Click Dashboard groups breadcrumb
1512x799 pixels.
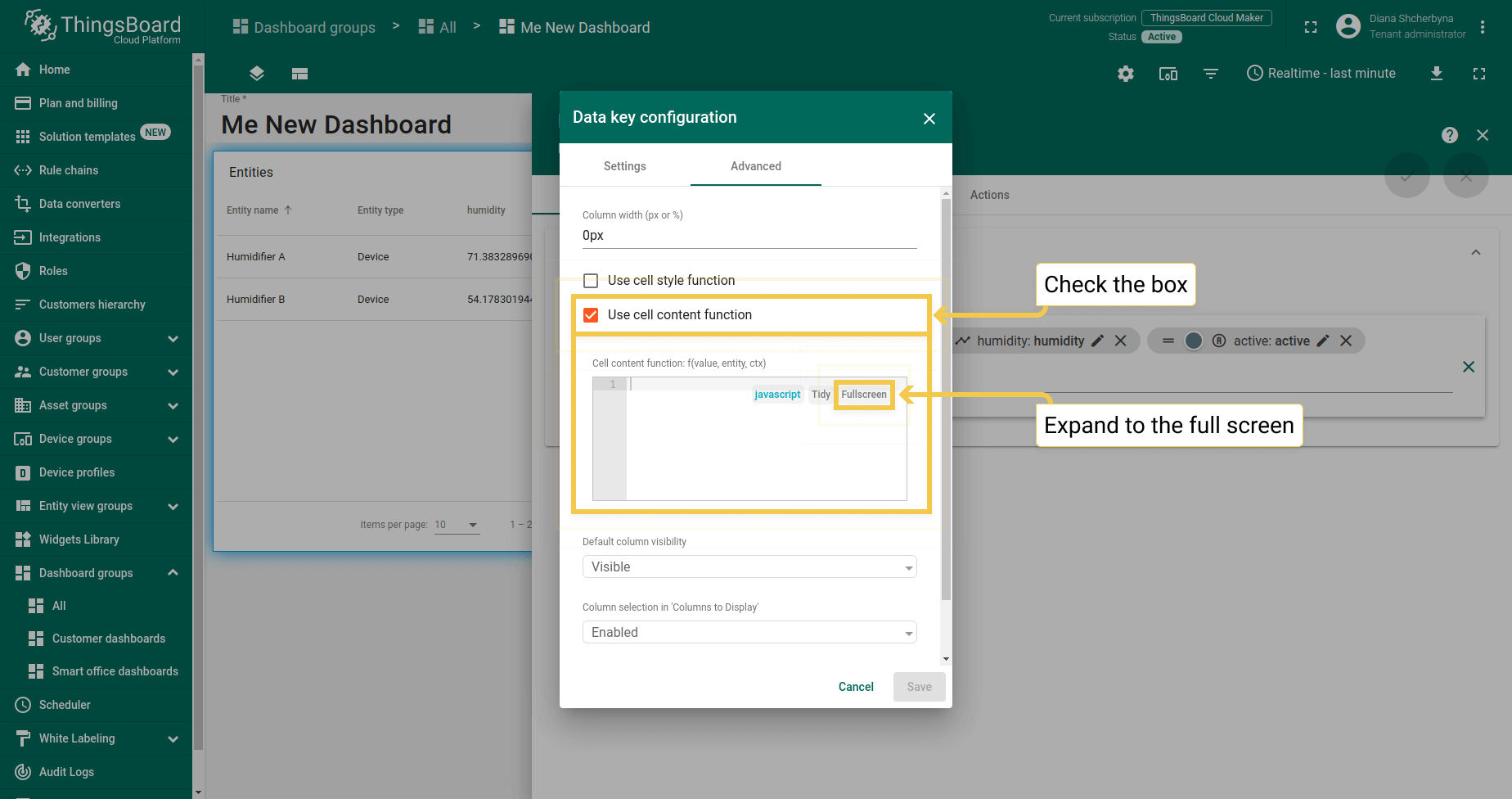tap(304, 27)
